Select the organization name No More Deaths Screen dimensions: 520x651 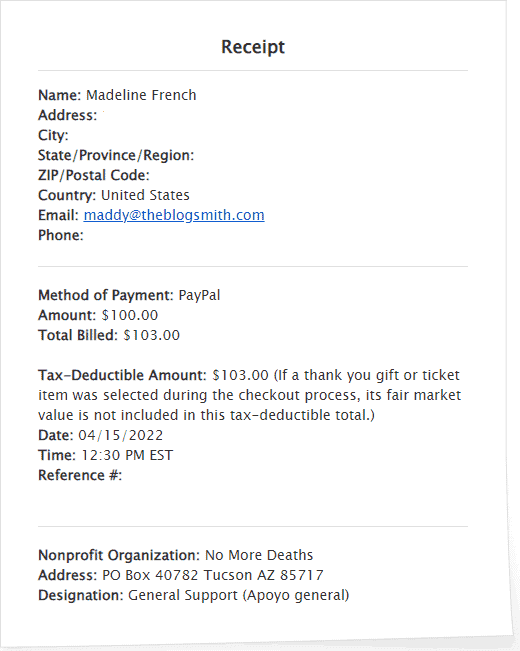tap(259, 555)
